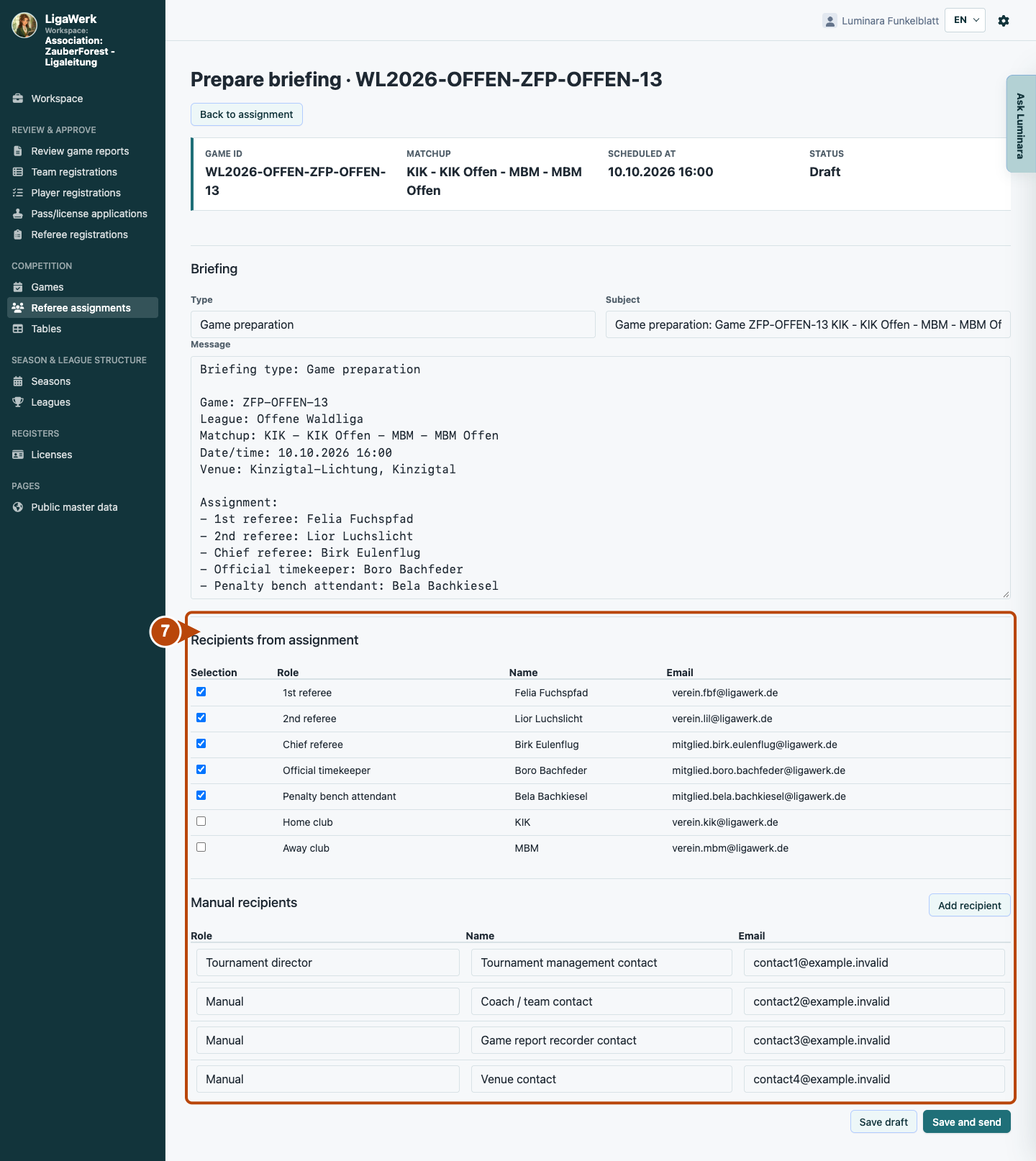Open the Ask Luminara side tab
The width and height of the screenshot is (1036, 1161).
coord(1020,124)
